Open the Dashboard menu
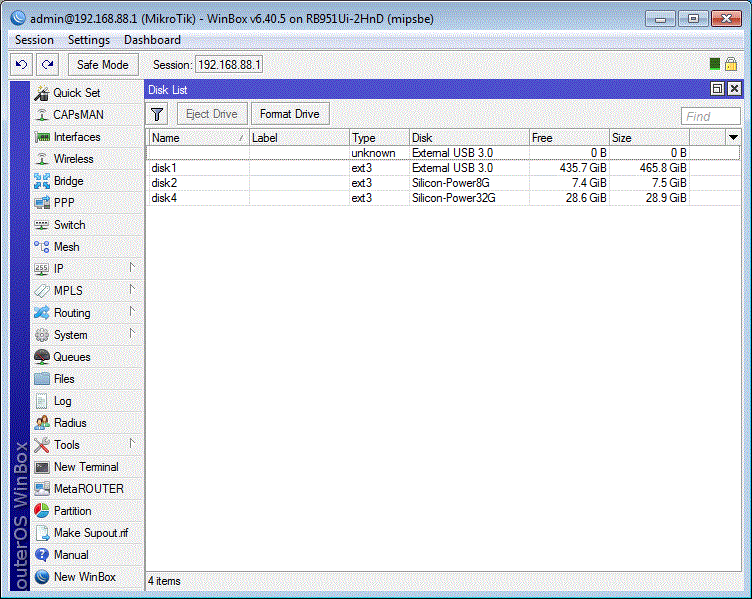 coord(152,40)
